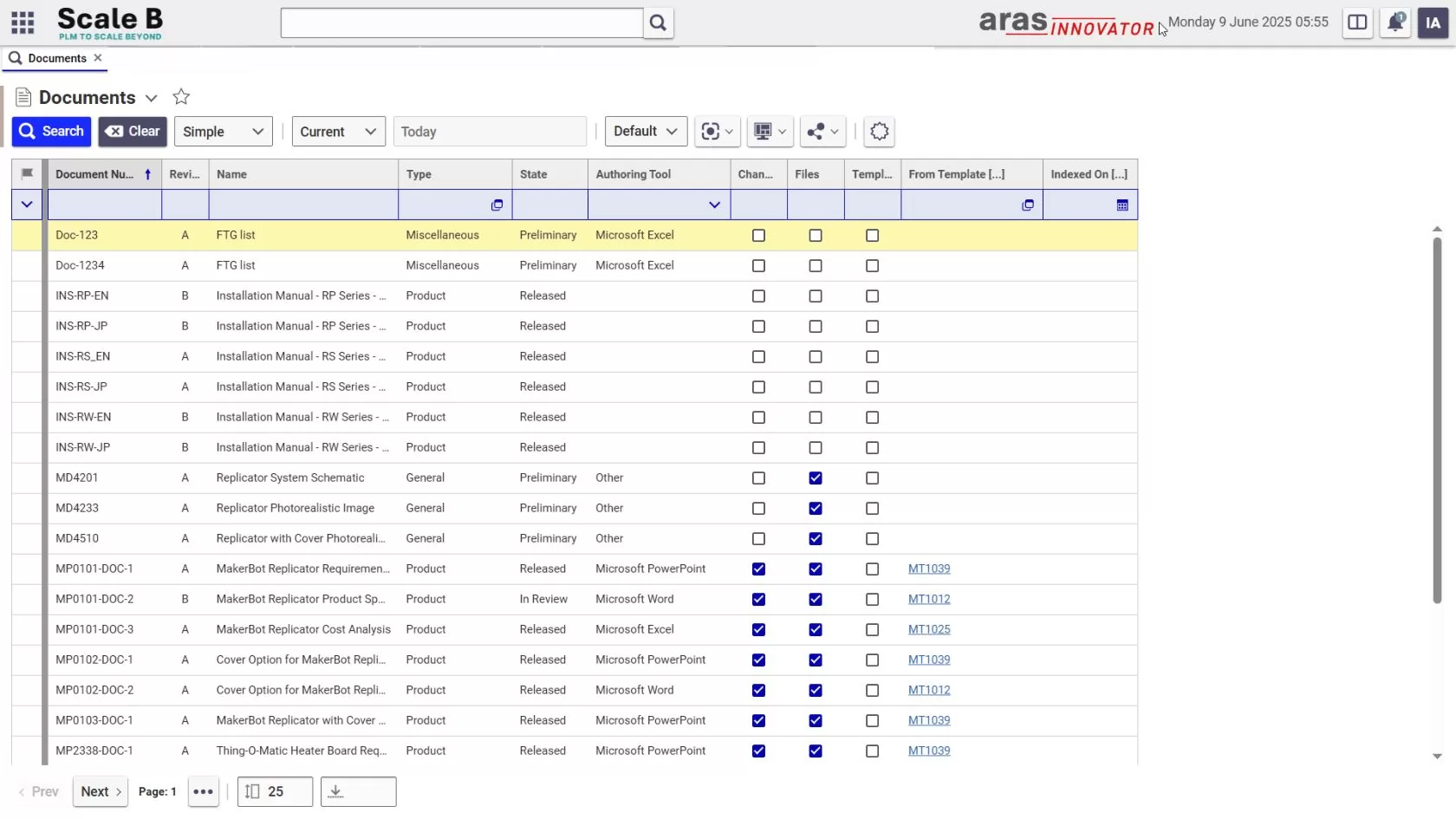Star Documents as a favorite
The width and height of the screenshot is (1456, 819).
181,97
